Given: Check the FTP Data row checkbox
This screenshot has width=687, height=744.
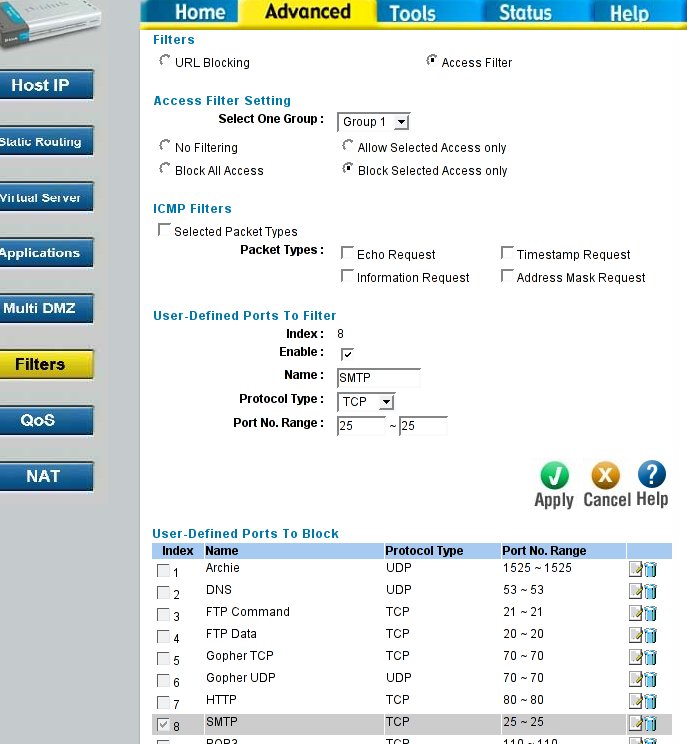Looking at the screenshot, I should coord(163,636).
